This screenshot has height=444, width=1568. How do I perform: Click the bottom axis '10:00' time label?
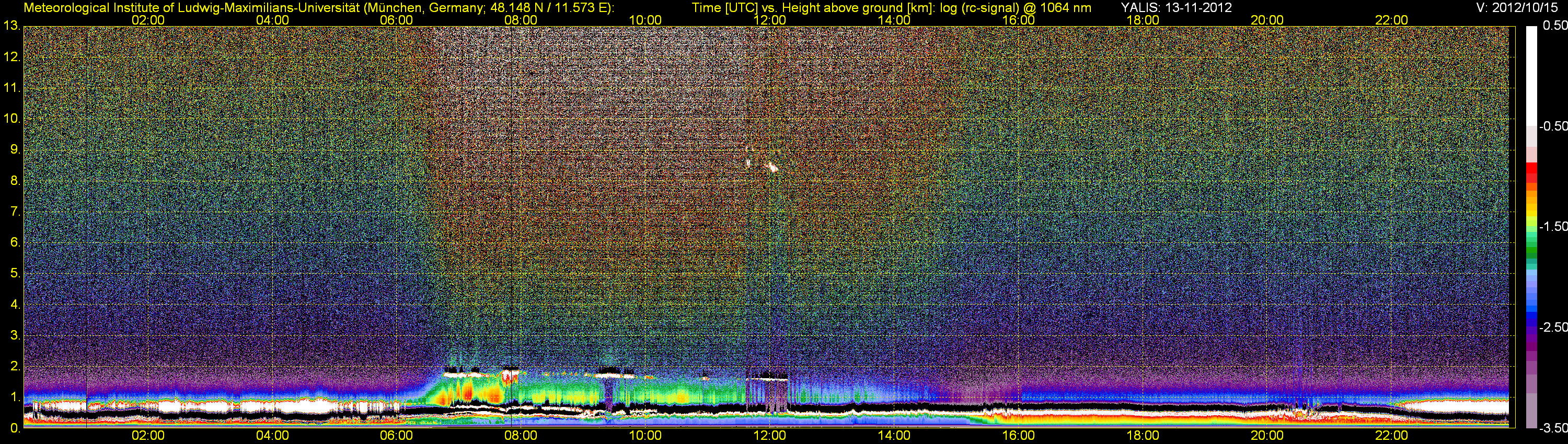645,436
